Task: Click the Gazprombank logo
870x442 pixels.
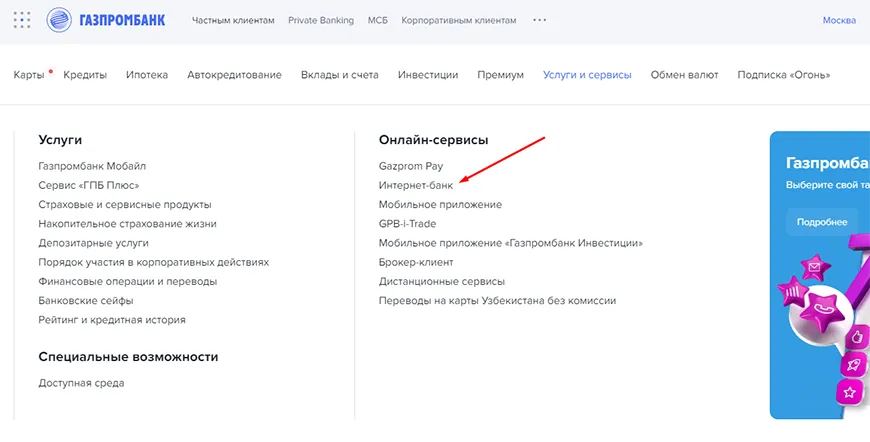Action: [107, 20]
